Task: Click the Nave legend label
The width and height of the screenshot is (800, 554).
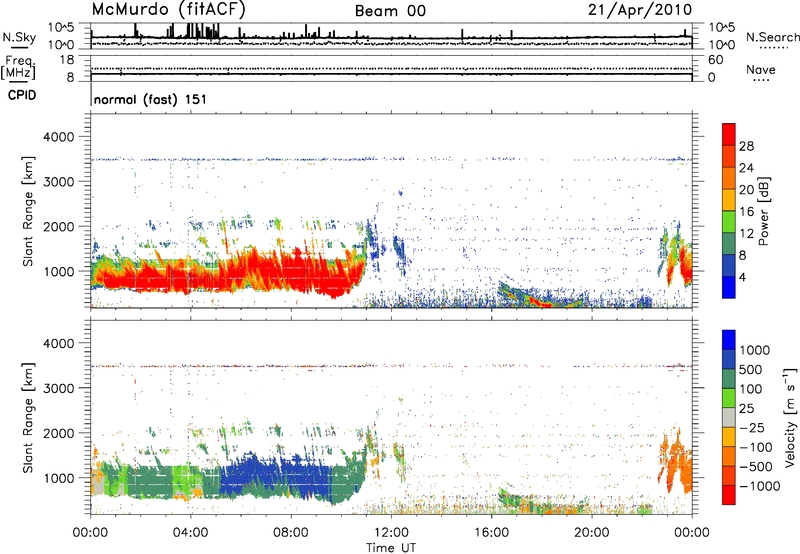Action: pyautogui.click(x=761, y=69)
